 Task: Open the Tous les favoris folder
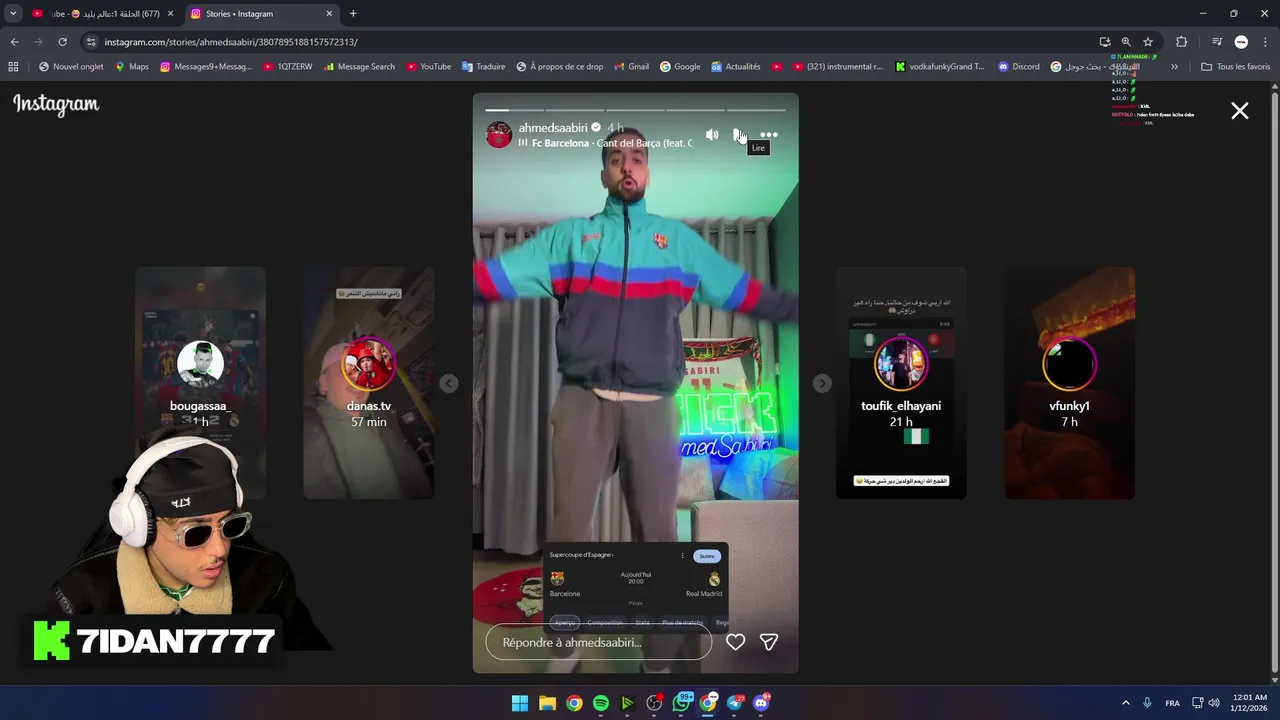1236,67
